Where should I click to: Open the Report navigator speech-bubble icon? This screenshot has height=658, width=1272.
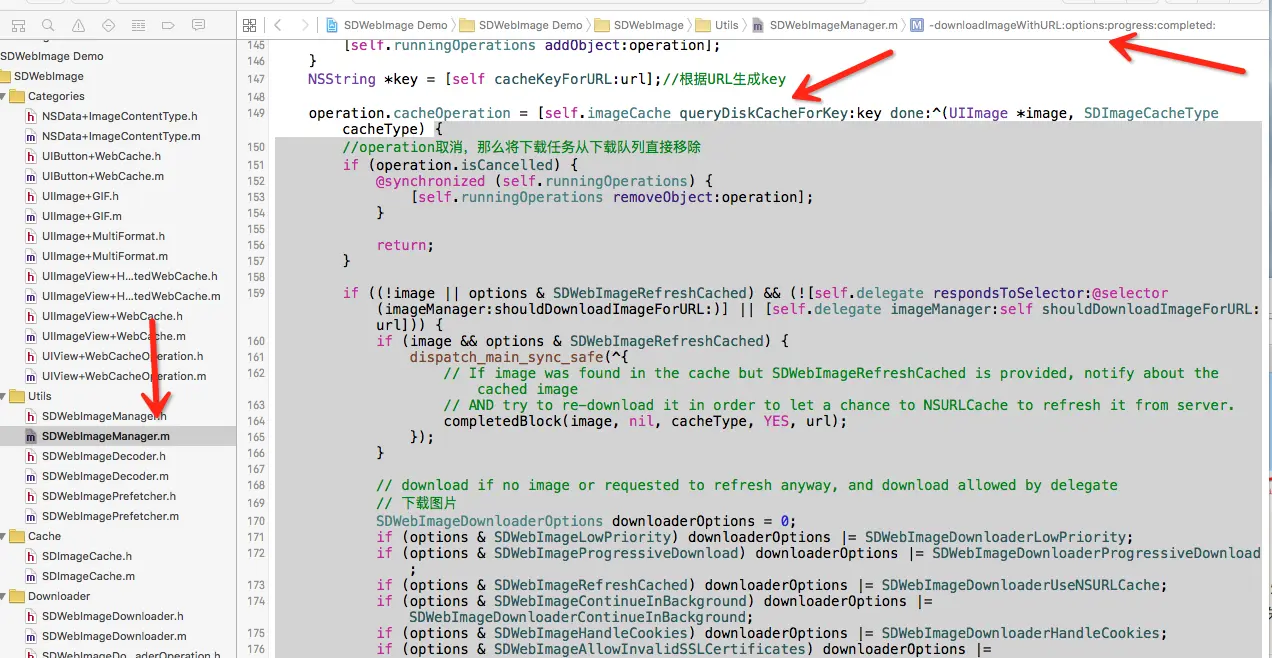pyautogui.click(x=198, y=25)
